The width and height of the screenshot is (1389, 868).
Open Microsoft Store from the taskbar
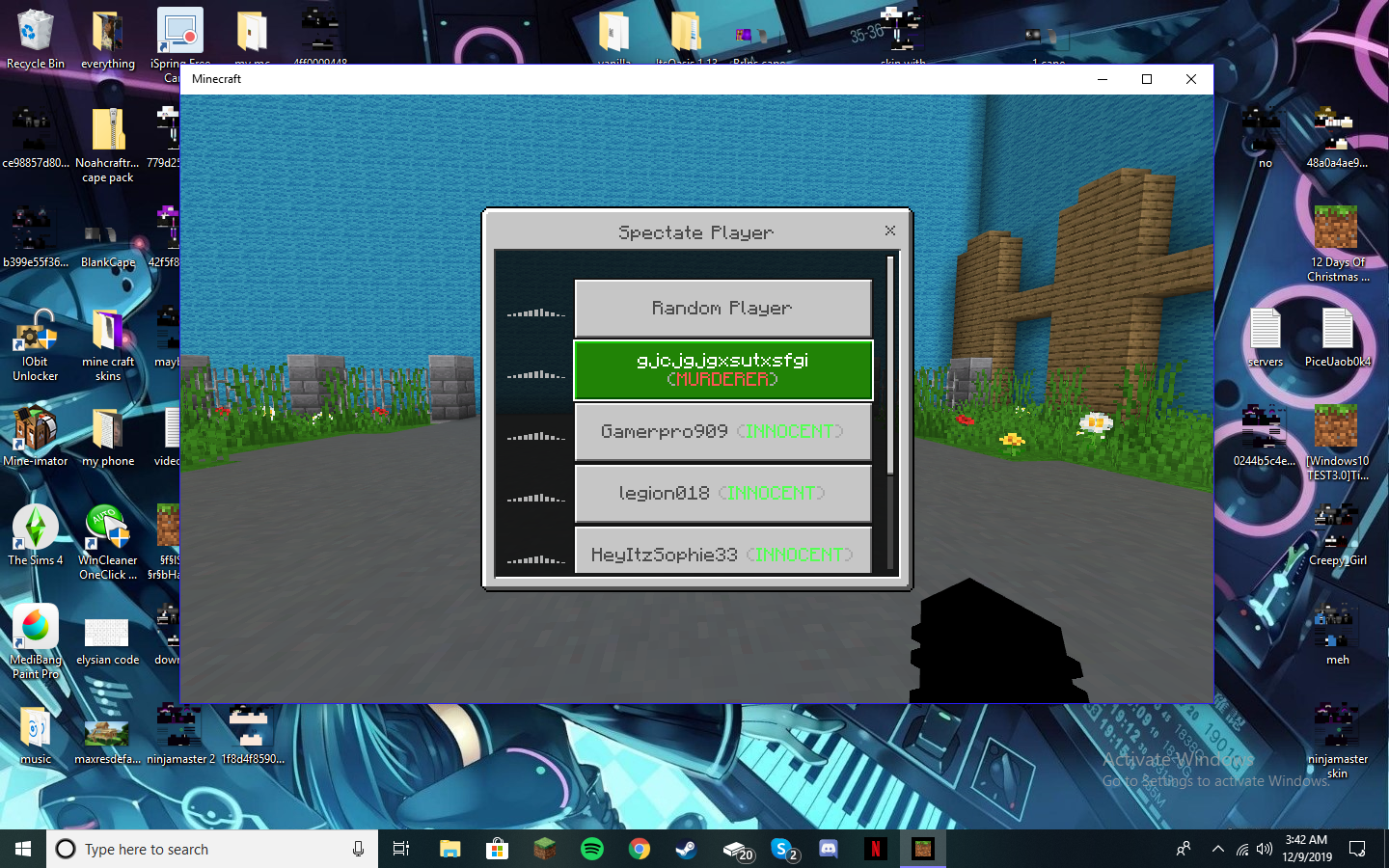pos(497,849)
